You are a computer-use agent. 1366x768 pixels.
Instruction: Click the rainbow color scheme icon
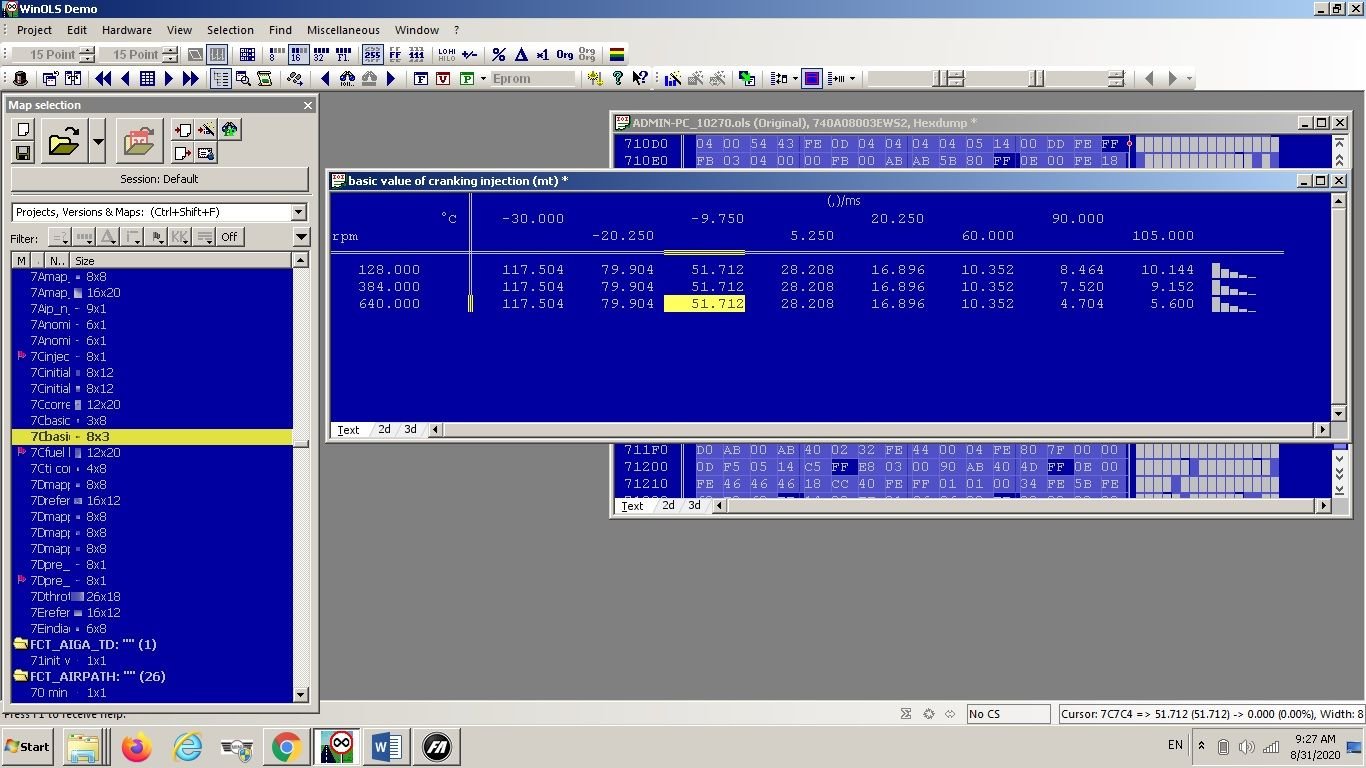click(x=617, y=55)
